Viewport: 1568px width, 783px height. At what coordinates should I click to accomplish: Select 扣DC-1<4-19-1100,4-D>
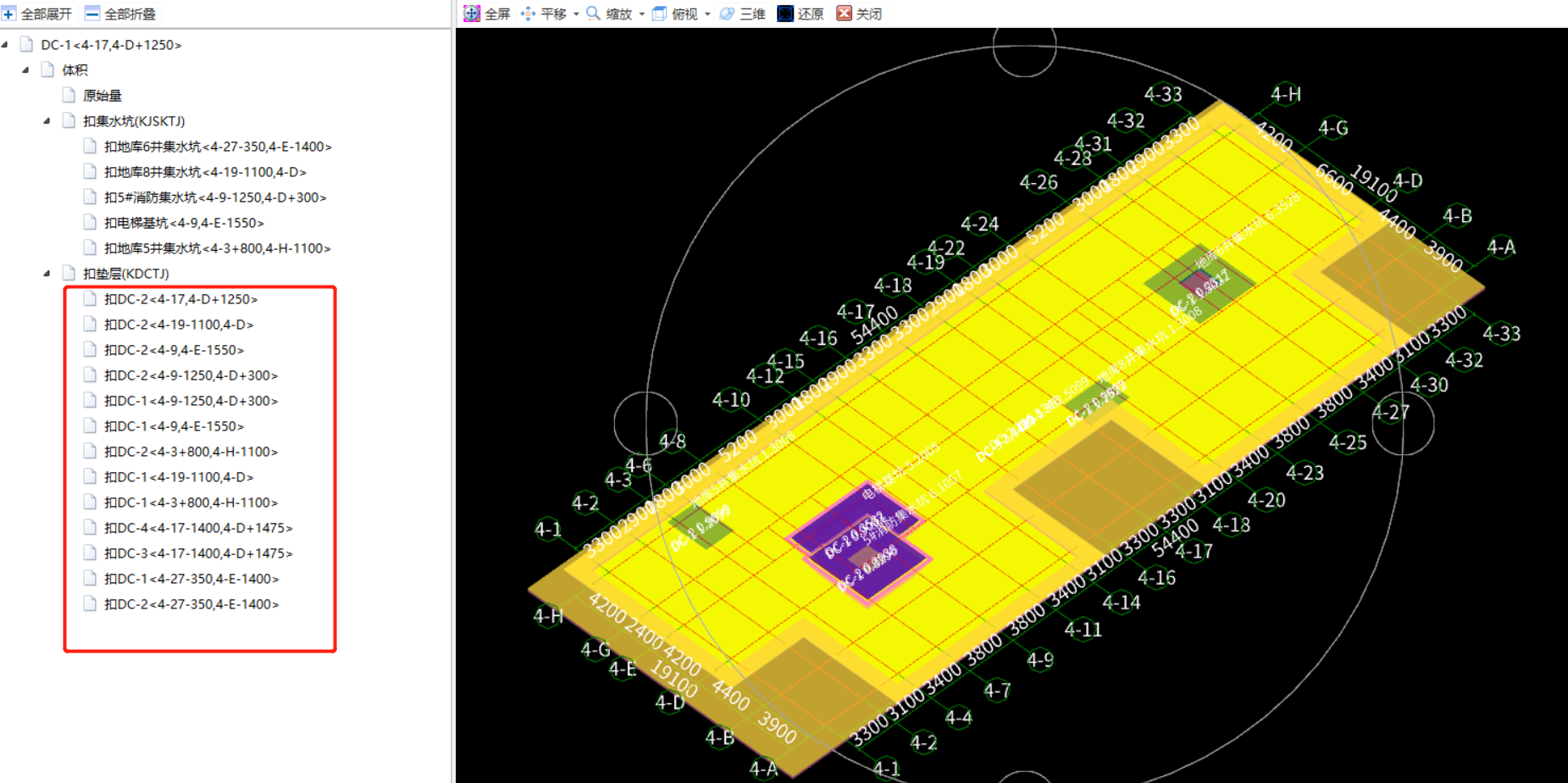pos(179,477)
